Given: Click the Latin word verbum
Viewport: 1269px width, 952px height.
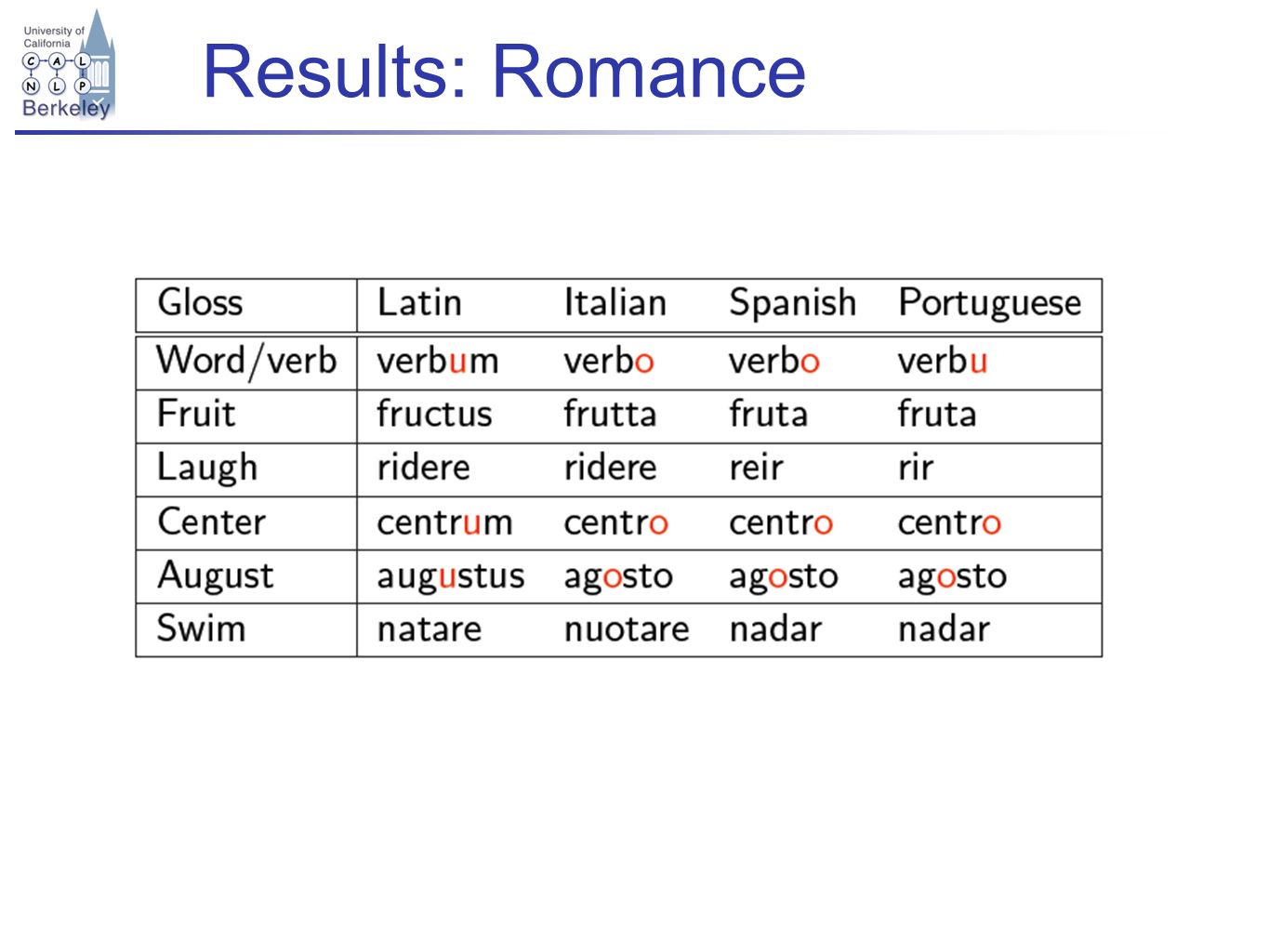Looking at the screenshot, I should click(437, 361).
